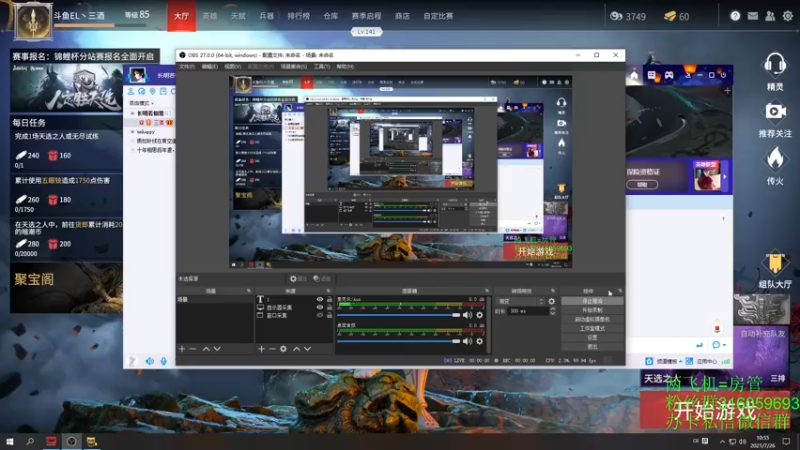Open settings gear for 麦克风/Aux mixer channel

(480, 315)
